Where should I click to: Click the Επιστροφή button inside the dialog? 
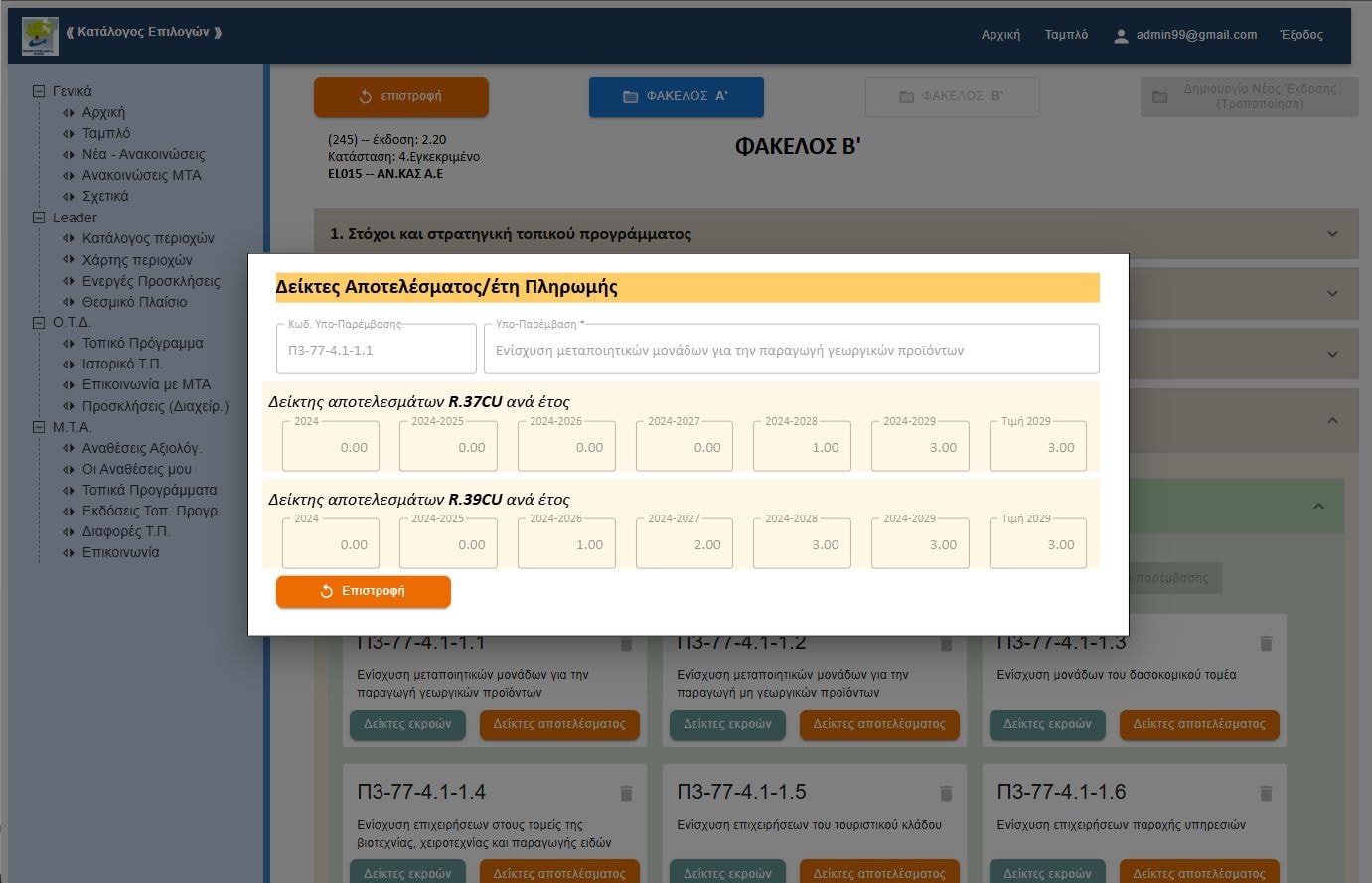point(363,590)
